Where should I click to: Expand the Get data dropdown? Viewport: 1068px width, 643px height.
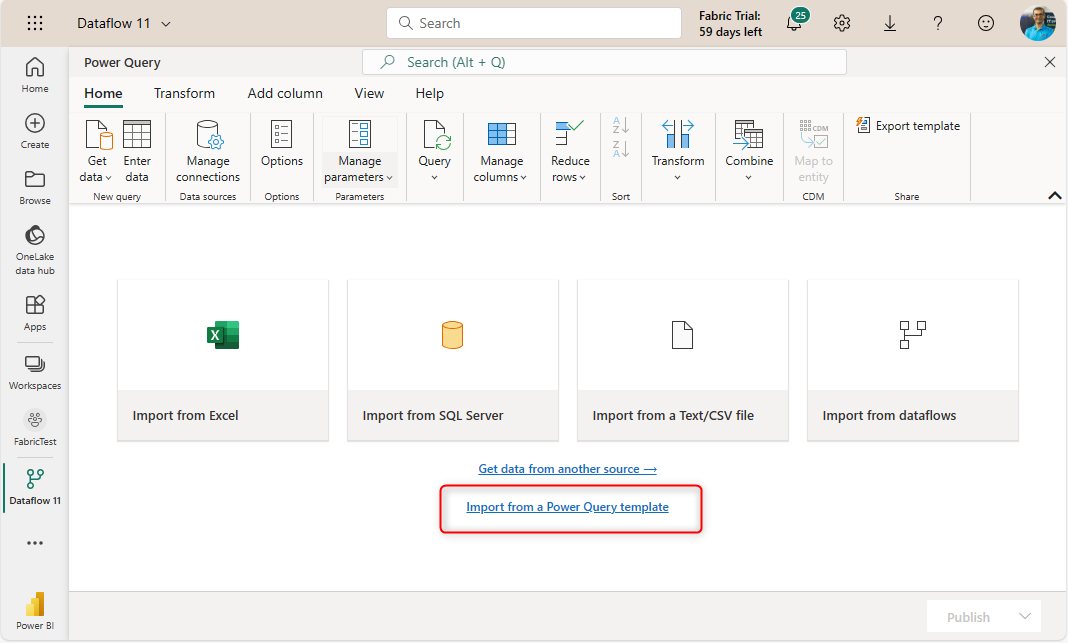pyautogui.click(x=97, y=177)
